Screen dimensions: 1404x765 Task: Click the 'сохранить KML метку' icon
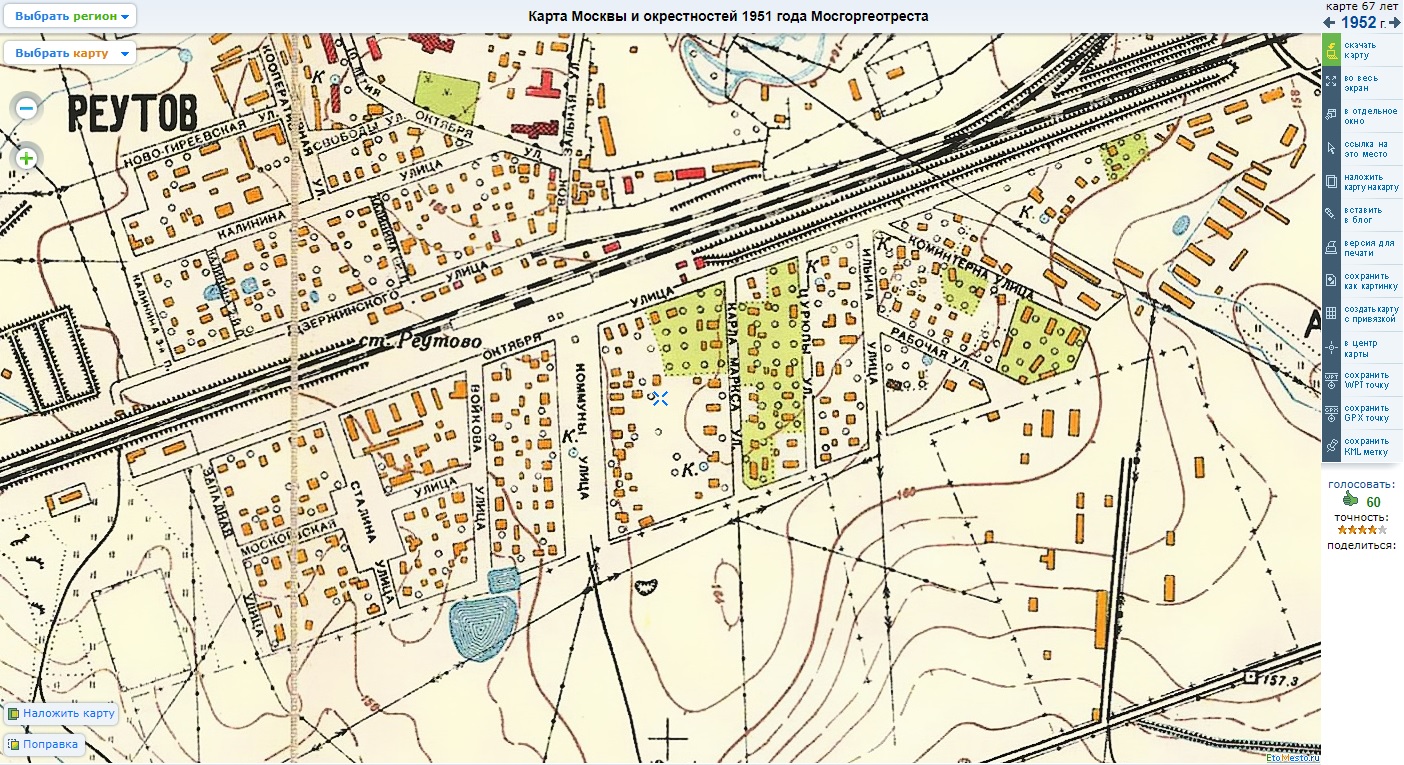point(1331,446)
